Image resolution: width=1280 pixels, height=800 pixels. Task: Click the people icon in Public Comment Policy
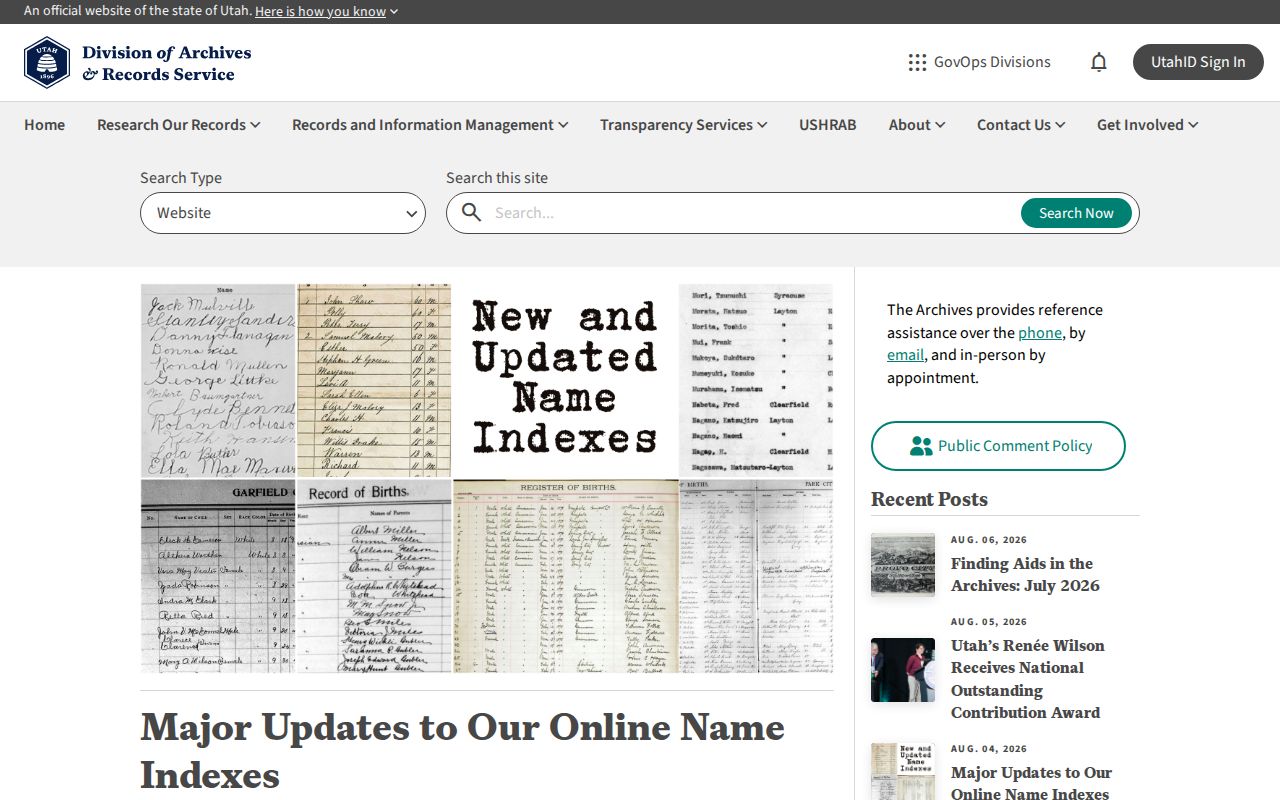click(921, 446)
